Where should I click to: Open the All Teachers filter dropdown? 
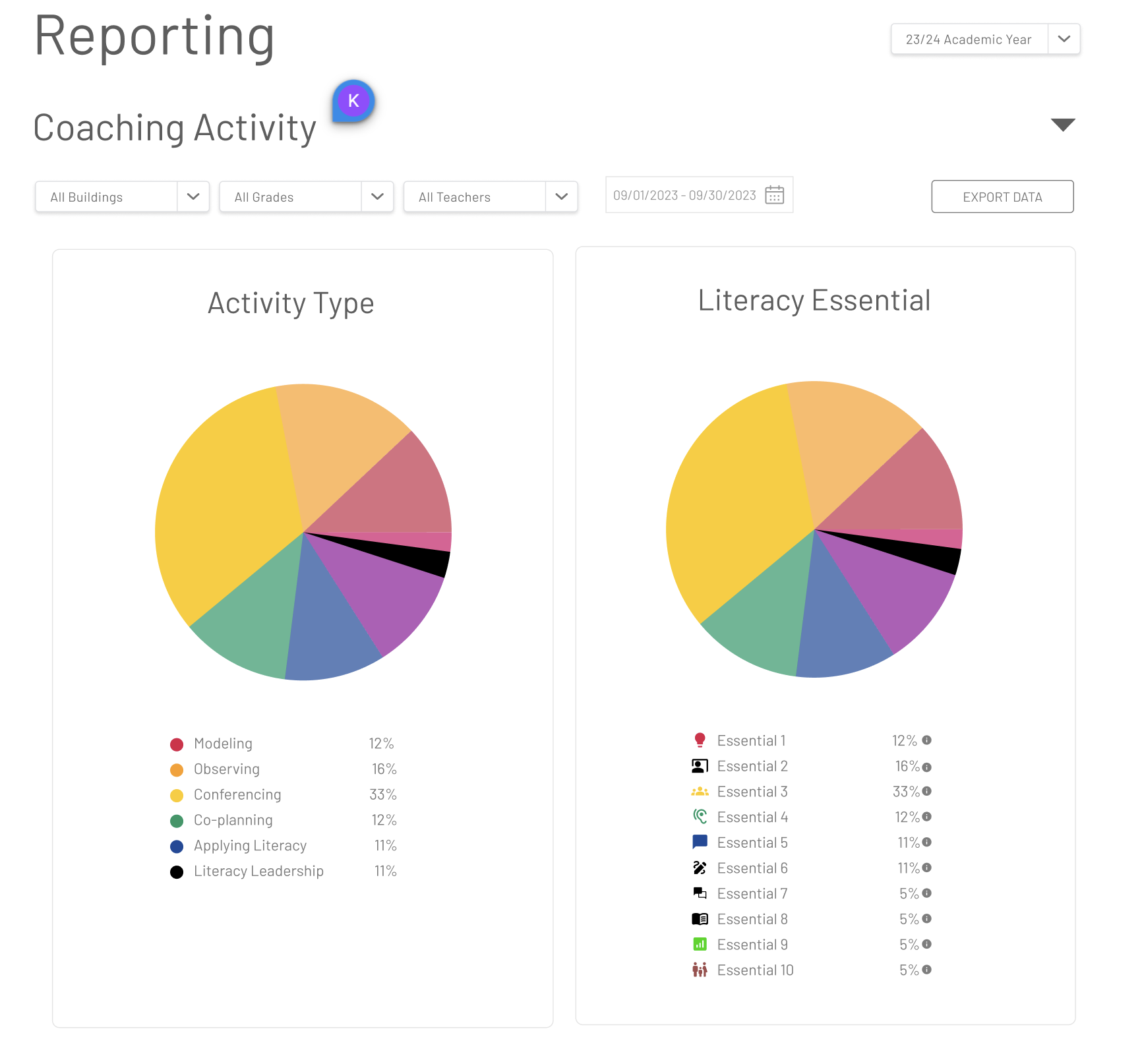(490, 197)
